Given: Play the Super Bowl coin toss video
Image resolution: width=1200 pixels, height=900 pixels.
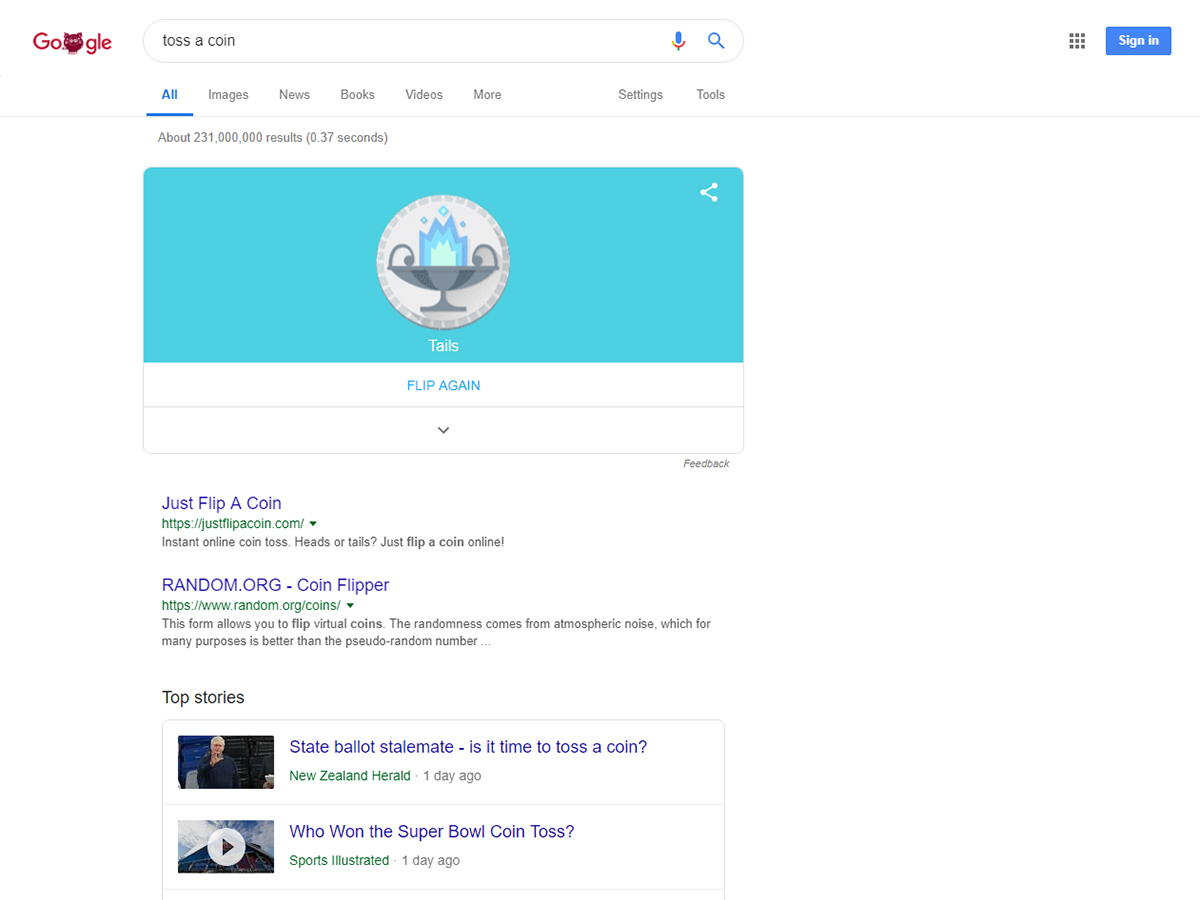Looking at the screenshot, I should (226, 847).
